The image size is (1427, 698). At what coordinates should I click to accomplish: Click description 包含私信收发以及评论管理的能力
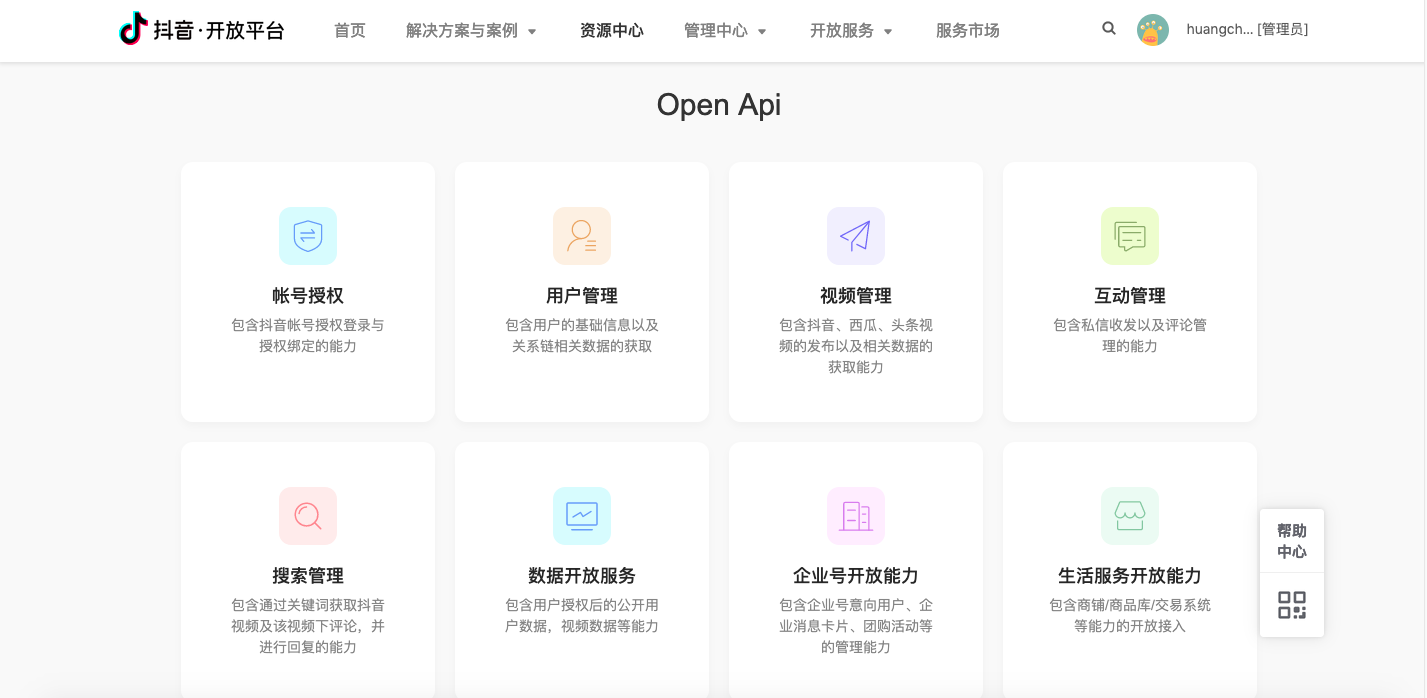tap(1130, 336)
